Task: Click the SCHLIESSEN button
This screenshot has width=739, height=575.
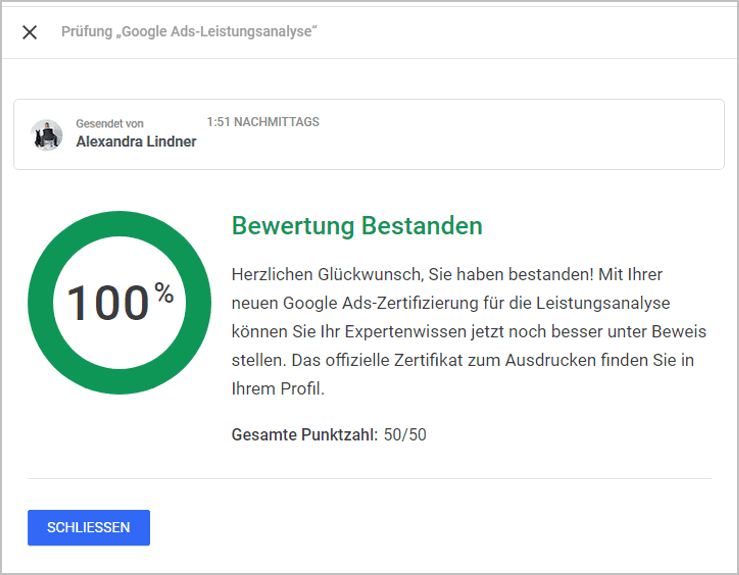Action: tap(89, 527)
